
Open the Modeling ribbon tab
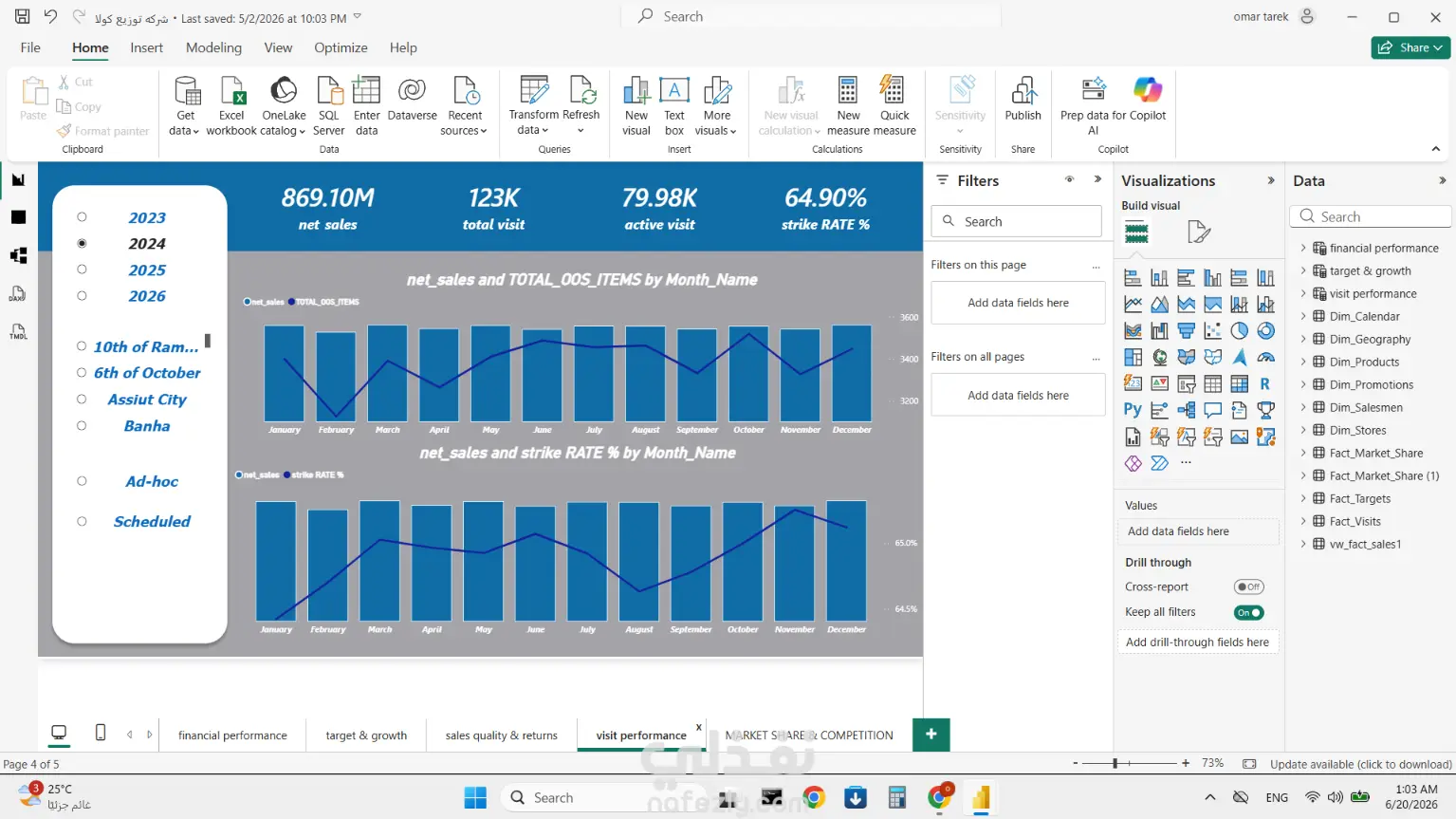[x=213, y=47]
